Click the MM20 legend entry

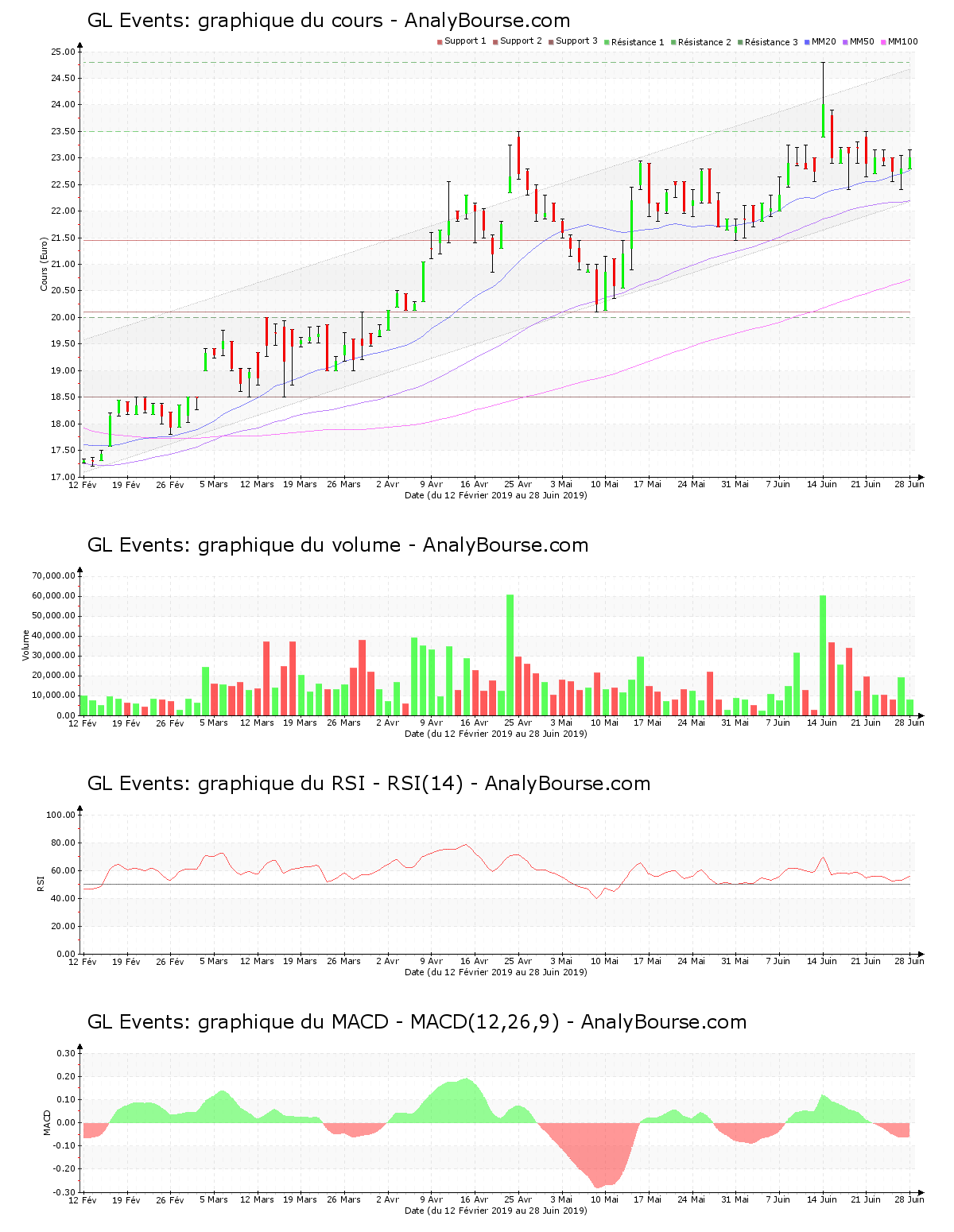click(820, 41)
